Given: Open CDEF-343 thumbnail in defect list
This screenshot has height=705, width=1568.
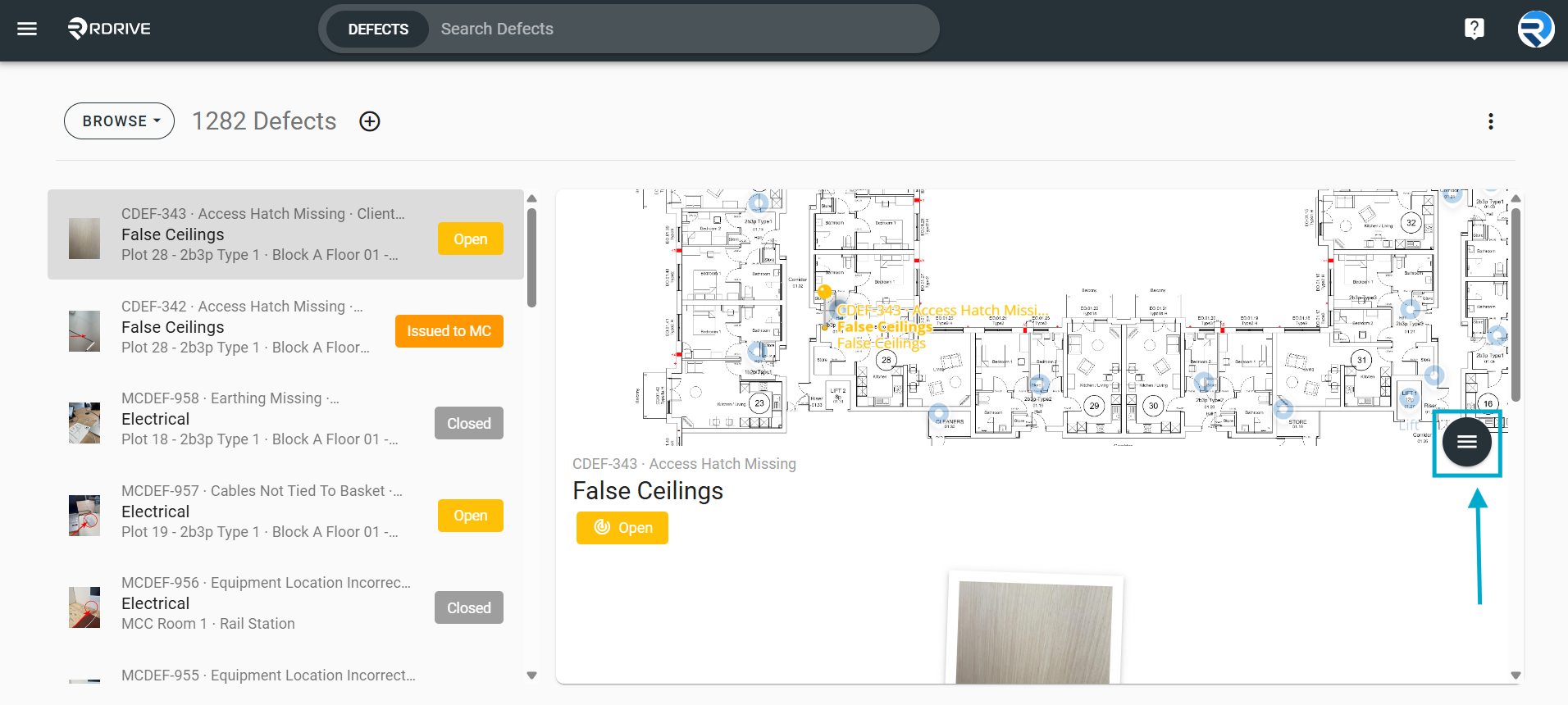Looking at the screenshot, I should 84,239.
